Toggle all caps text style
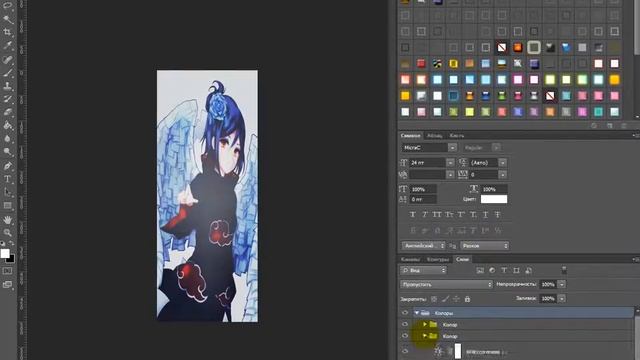This screenshot has height=360, width=640. [437, 214]
